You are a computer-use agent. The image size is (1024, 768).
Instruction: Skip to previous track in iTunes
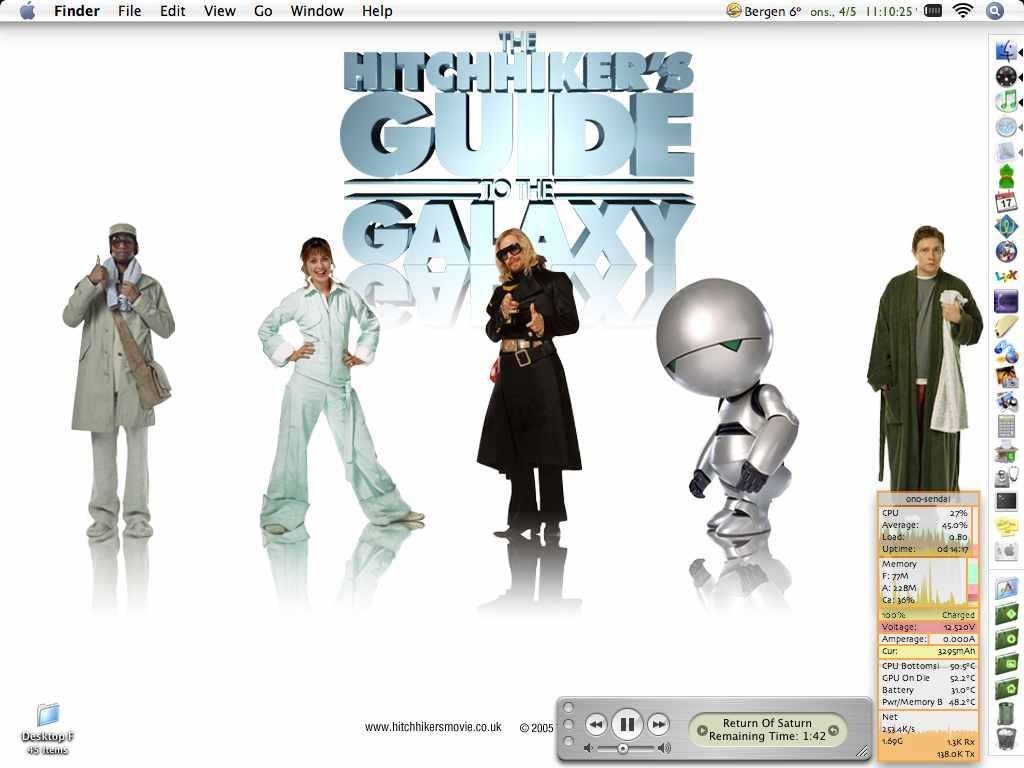tap(596, 724)
